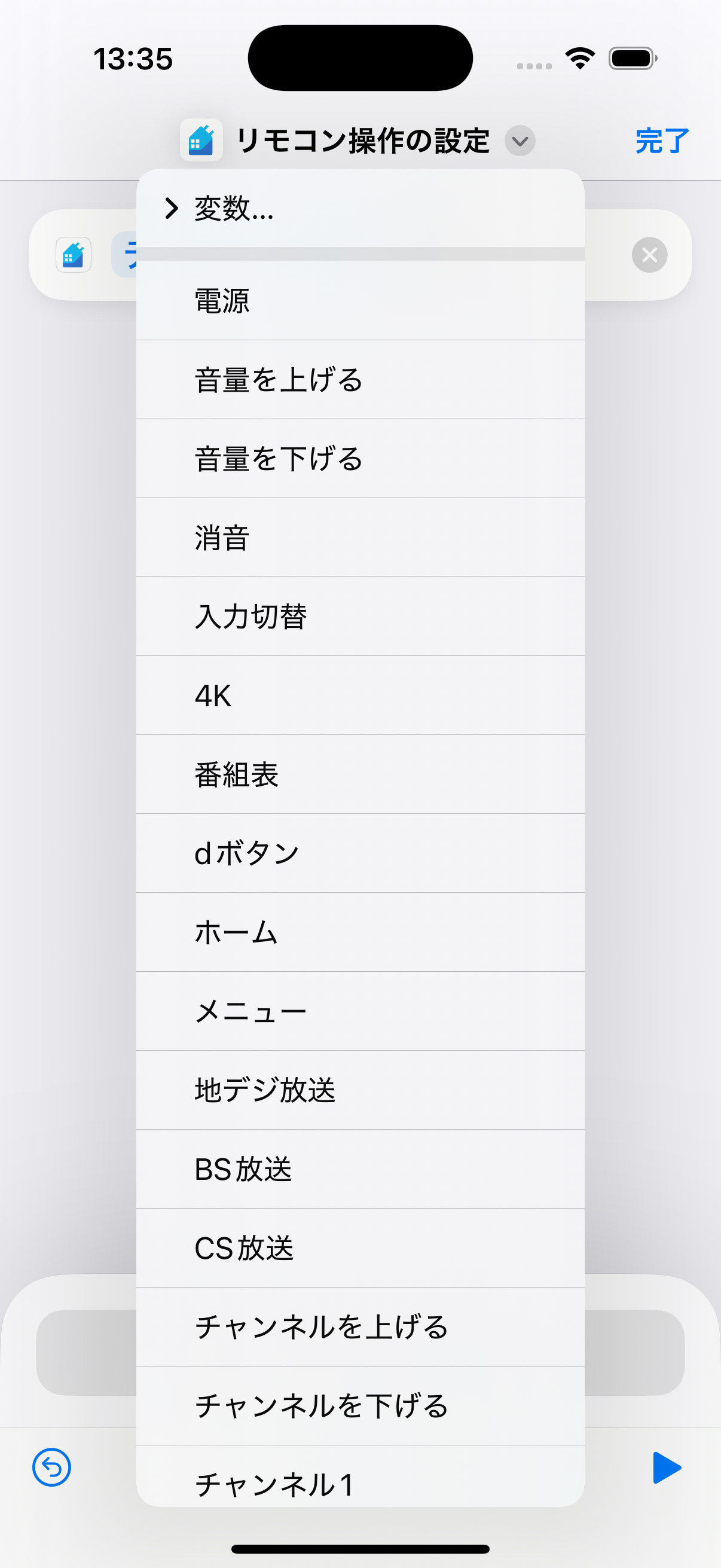Select the dボタン menu entry
The width and height of the screenshot is (721, 1568).
coord(360,853)
